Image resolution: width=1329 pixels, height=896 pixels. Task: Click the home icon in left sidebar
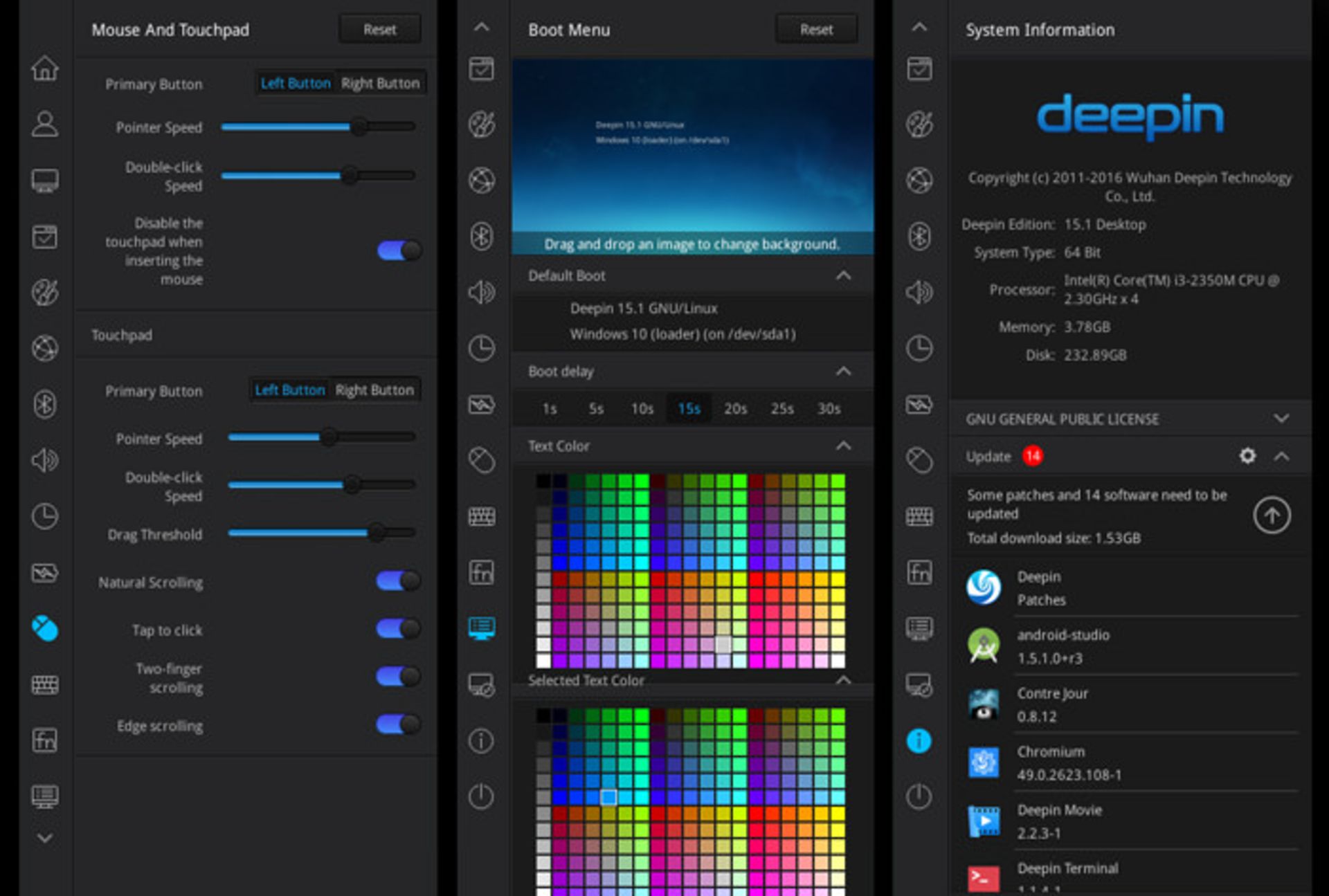[45, 68]
